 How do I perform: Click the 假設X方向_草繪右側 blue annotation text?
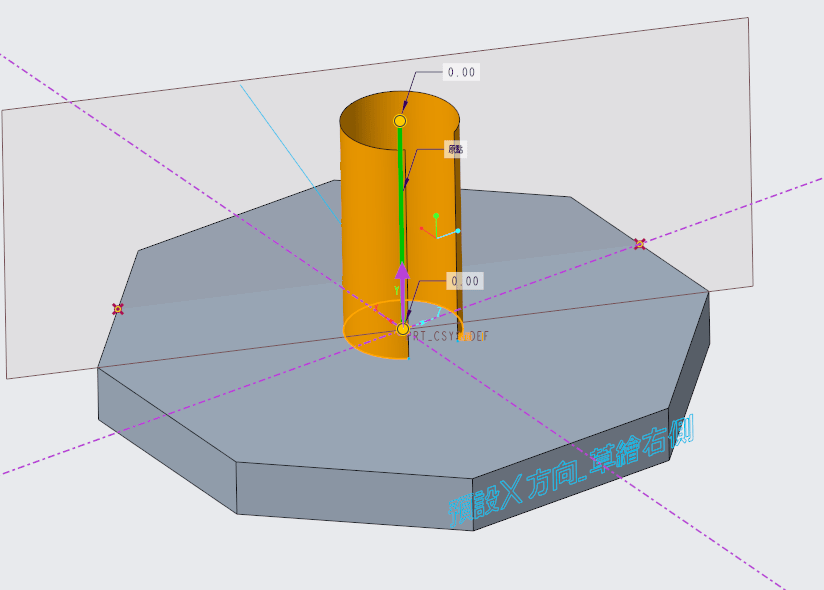pyautogui.click(x=570, y=472)
